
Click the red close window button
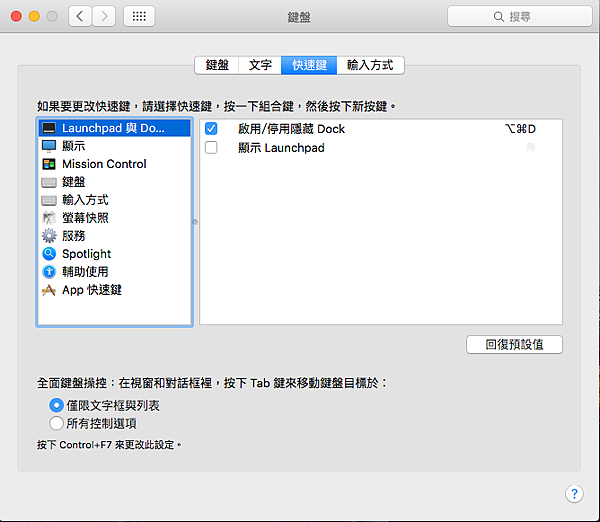coord(16,16)
